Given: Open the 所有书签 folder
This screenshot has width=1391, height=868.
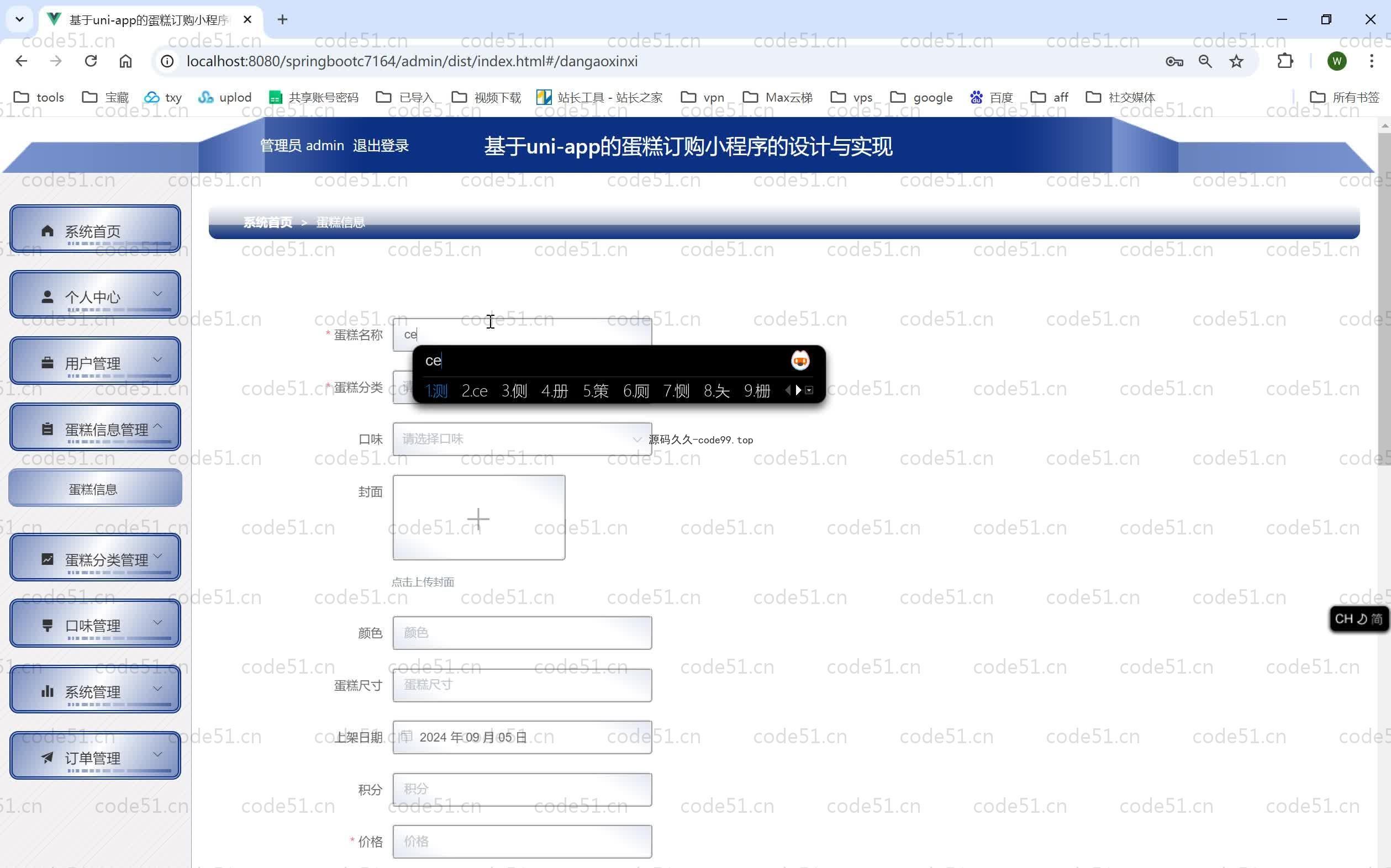Looking at the screenshot, I should [1345, 97].
